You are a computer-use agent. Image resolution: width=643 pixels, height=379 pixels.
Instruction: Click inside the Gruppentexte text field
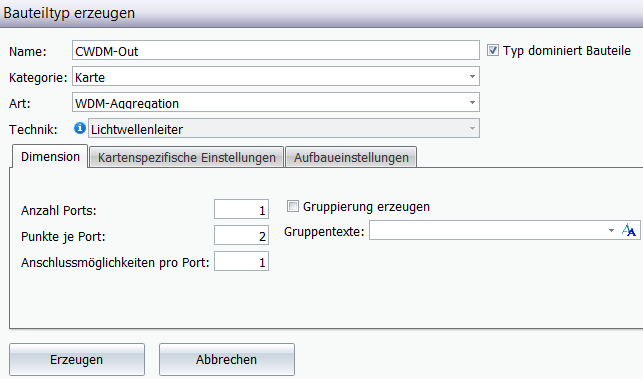[487, 231]
